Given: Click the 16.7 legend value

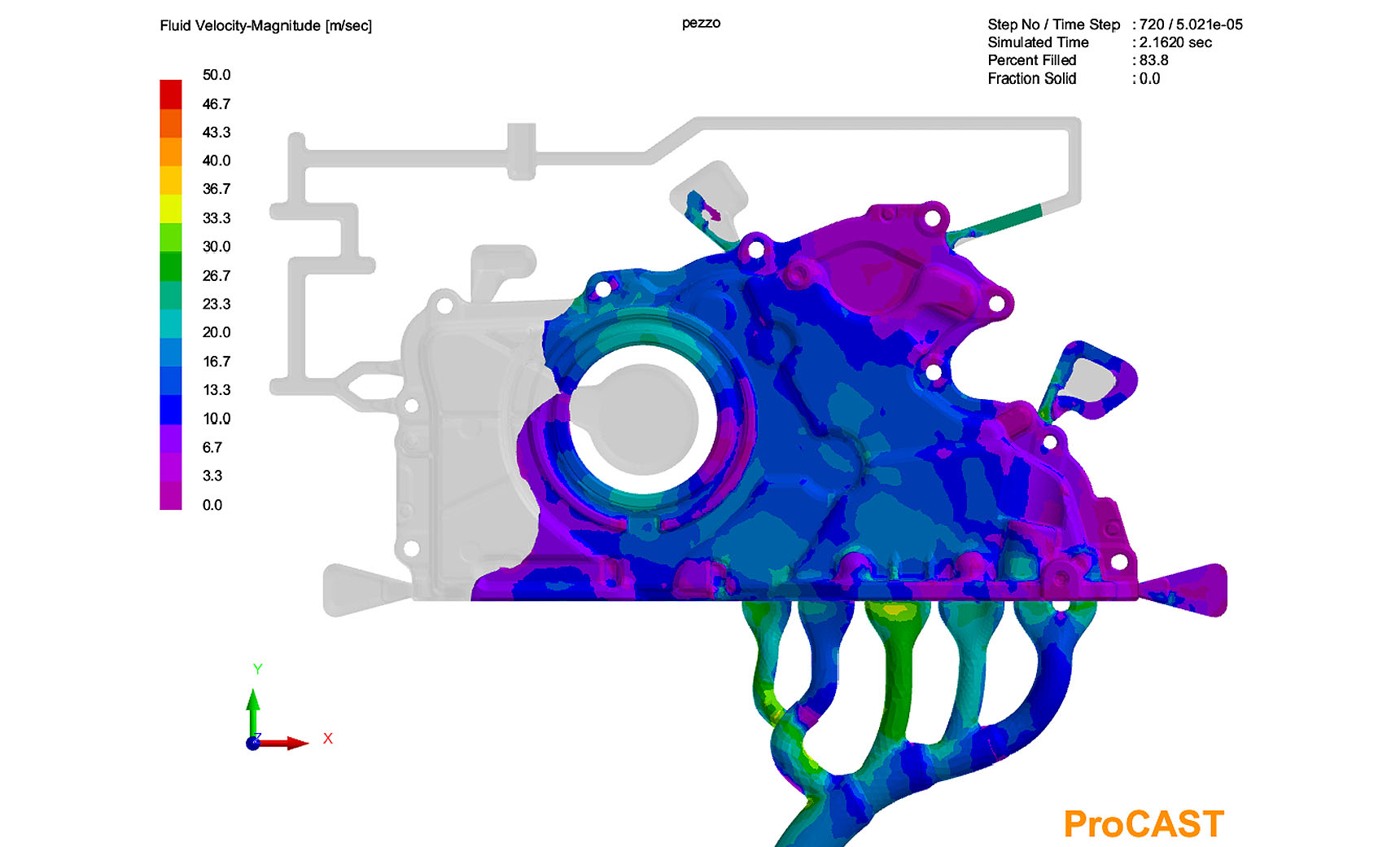Looking at the screenshot, I should (x=217, y=362).
